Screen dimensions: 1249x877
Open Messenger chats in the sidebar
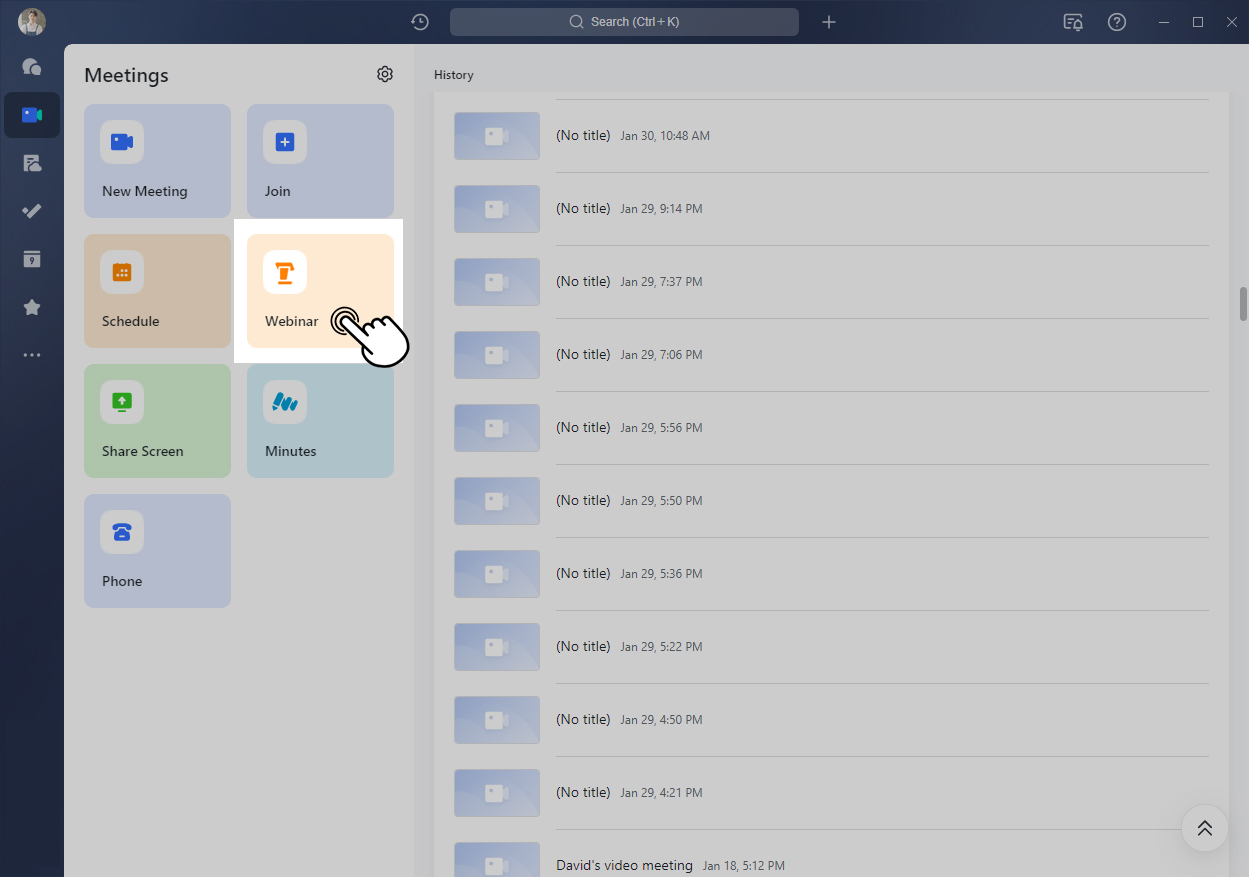pos(32,67)
